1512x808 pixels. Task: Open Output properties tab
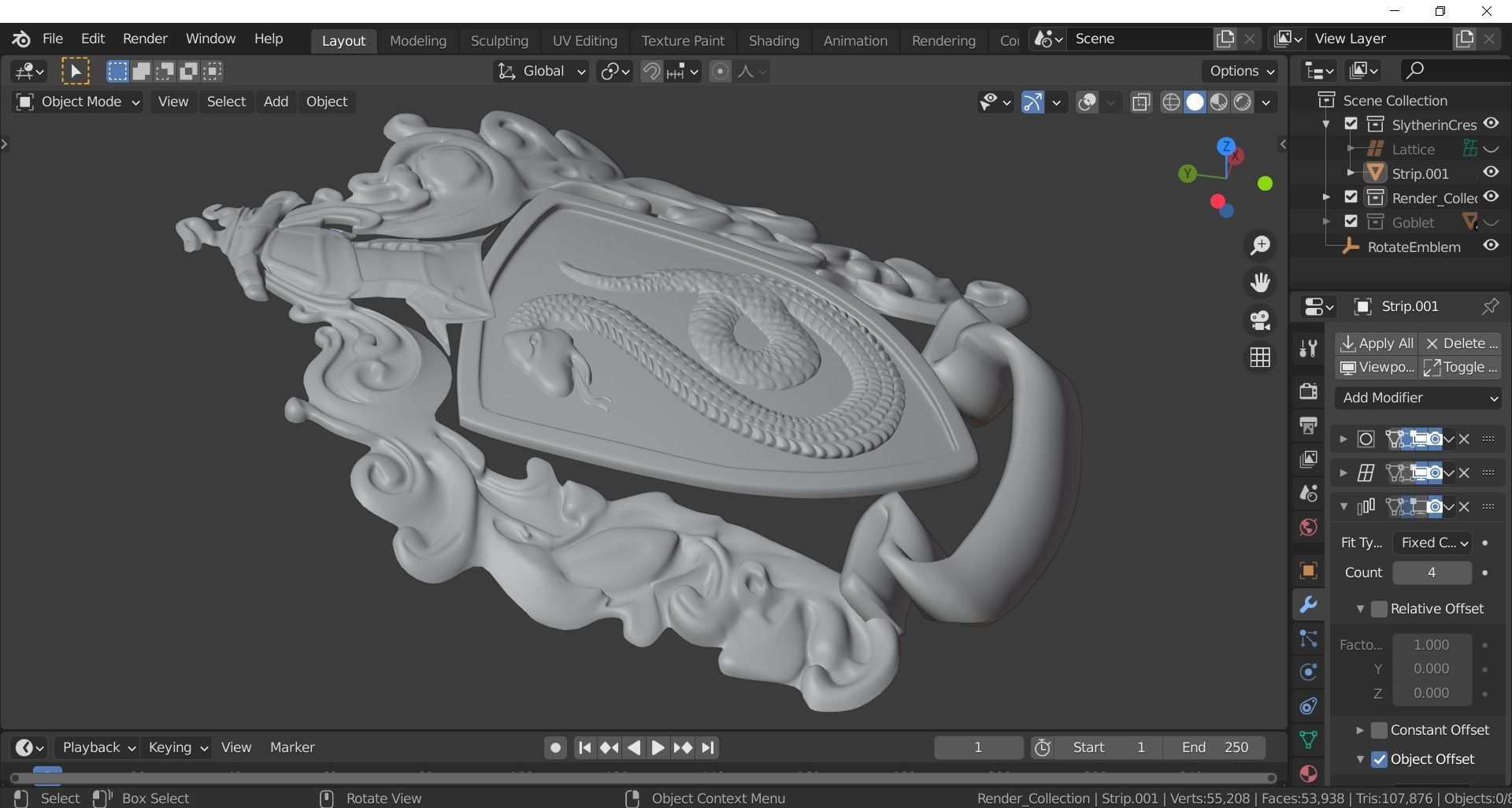[x=1308, y=425]
